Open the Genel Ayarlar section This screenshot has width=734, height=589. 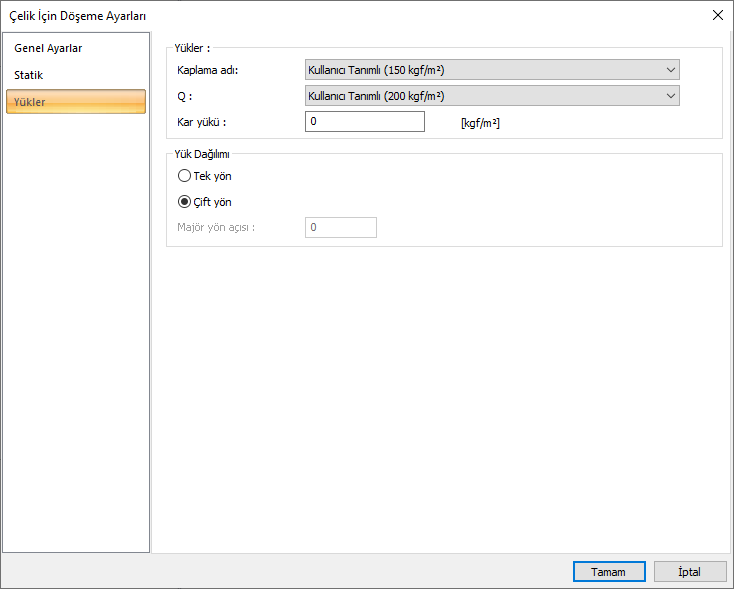point(48,48)
